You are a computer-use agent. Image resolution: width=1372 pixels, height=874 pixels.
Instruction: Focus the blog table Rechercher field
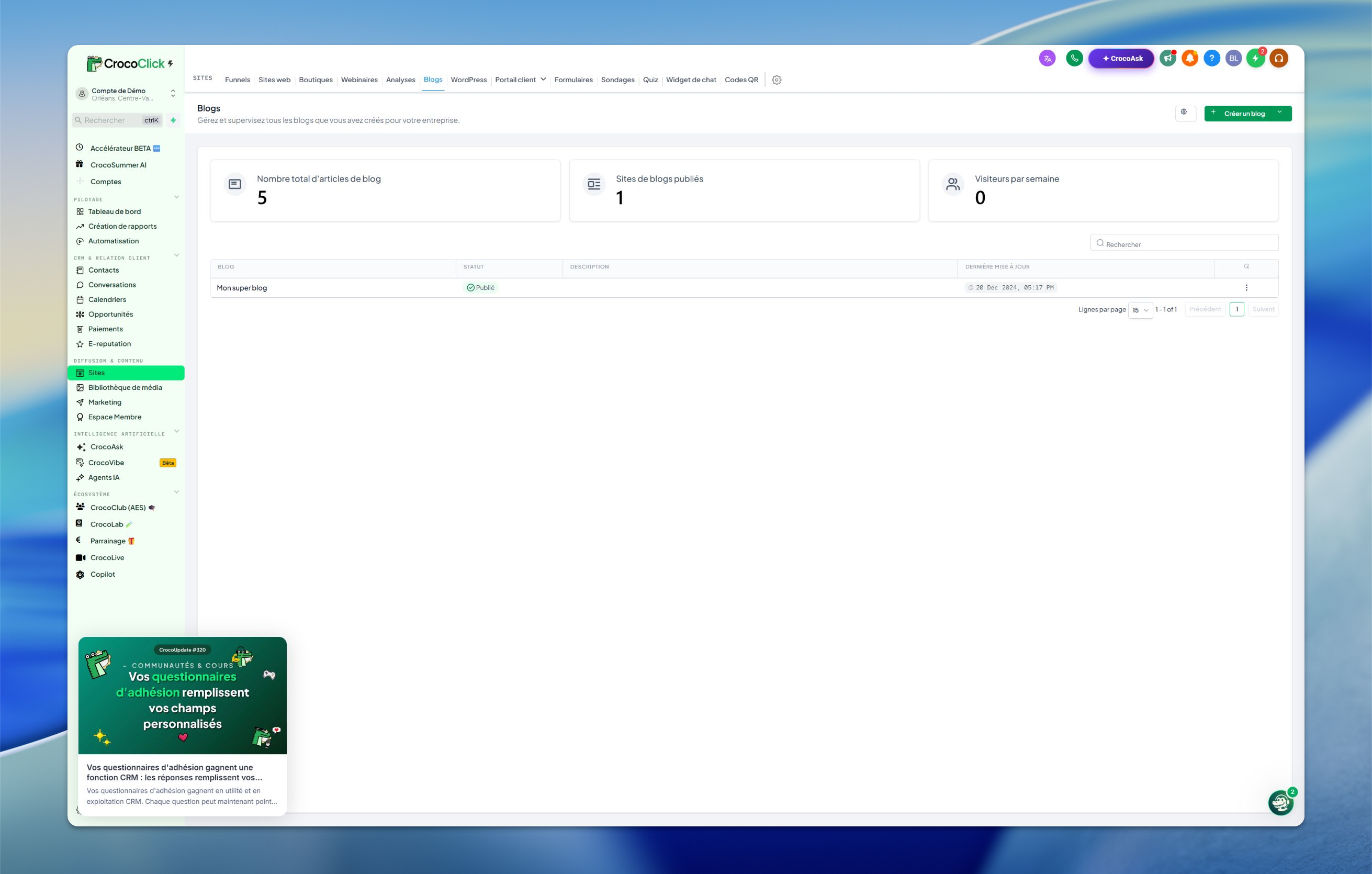click(x=1184, y=243)
